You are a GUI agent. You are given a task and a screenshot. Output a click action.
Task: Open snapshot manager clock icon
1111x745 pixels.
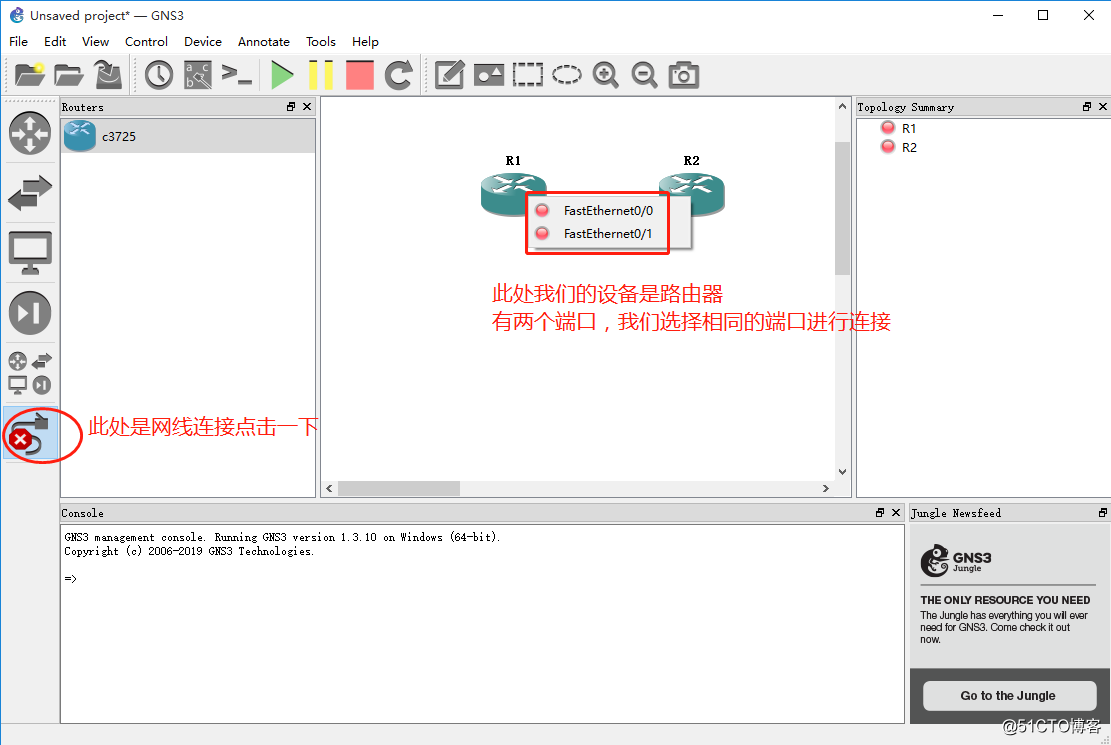(x=159, y=74)
